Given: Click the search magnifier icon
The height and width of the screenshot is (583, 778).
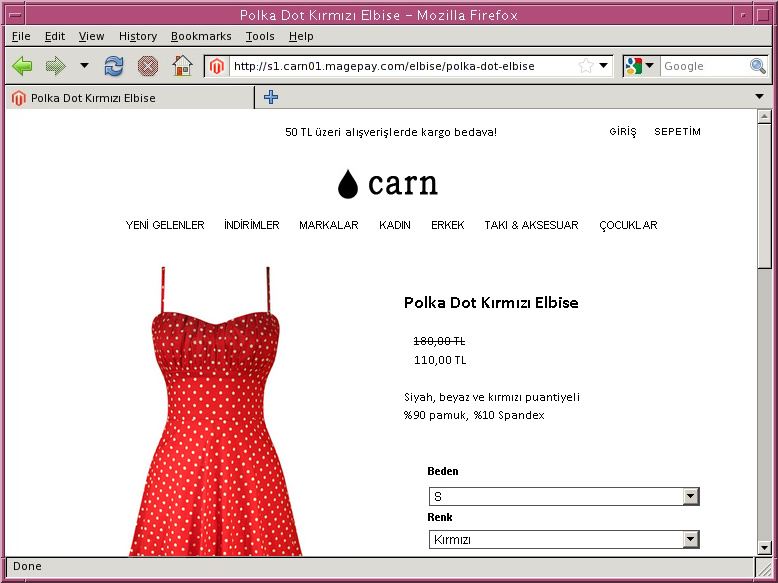Looking at the screenshot, I should [x=757, y=66].
